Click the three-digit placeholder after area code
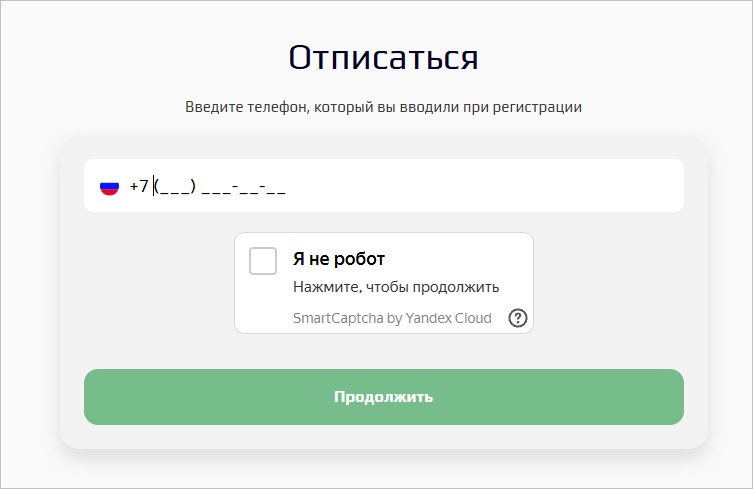This screenshot has height=489, width=753. 216,186
